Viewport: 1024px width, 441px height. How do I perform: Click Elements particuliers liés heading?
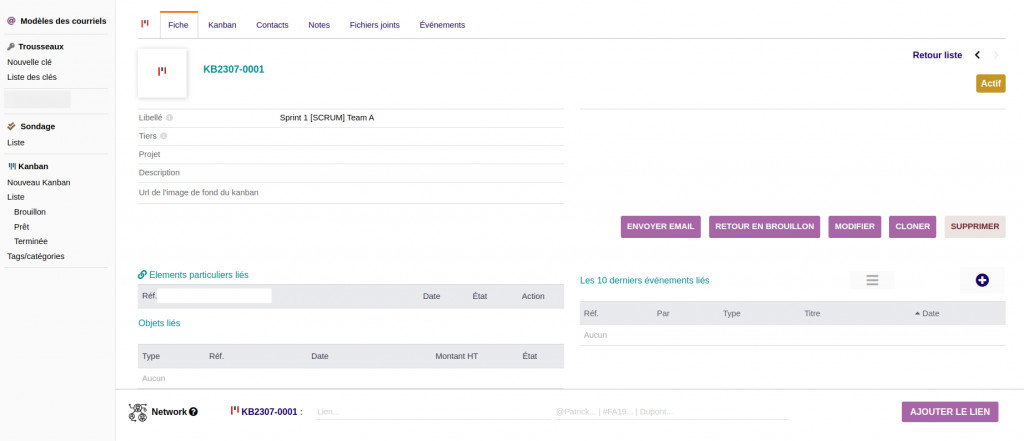[199, 275]
